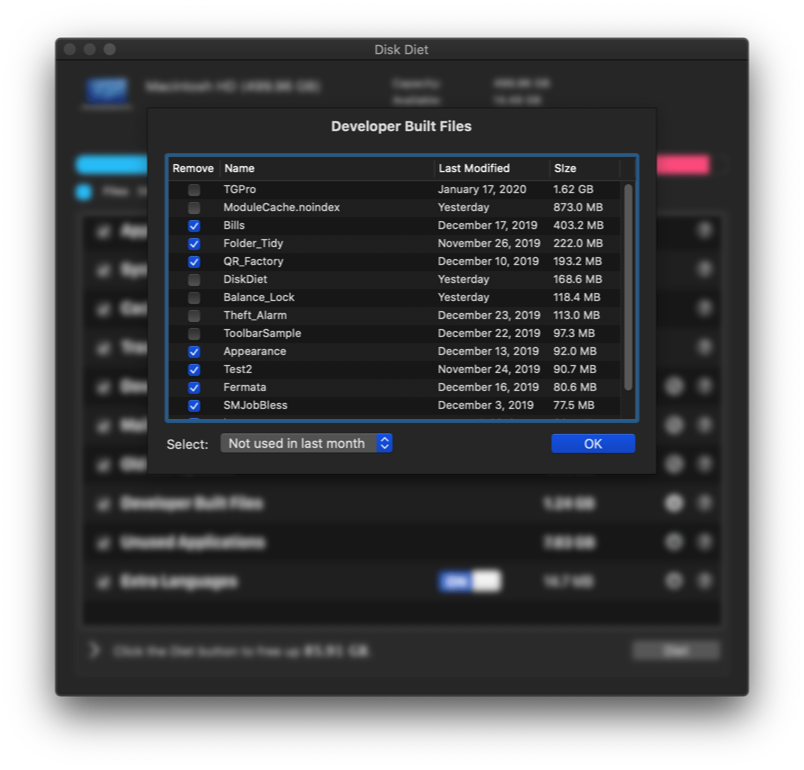
Task: Check the Theft_Alarm remove checkbox
Action: 194,315
